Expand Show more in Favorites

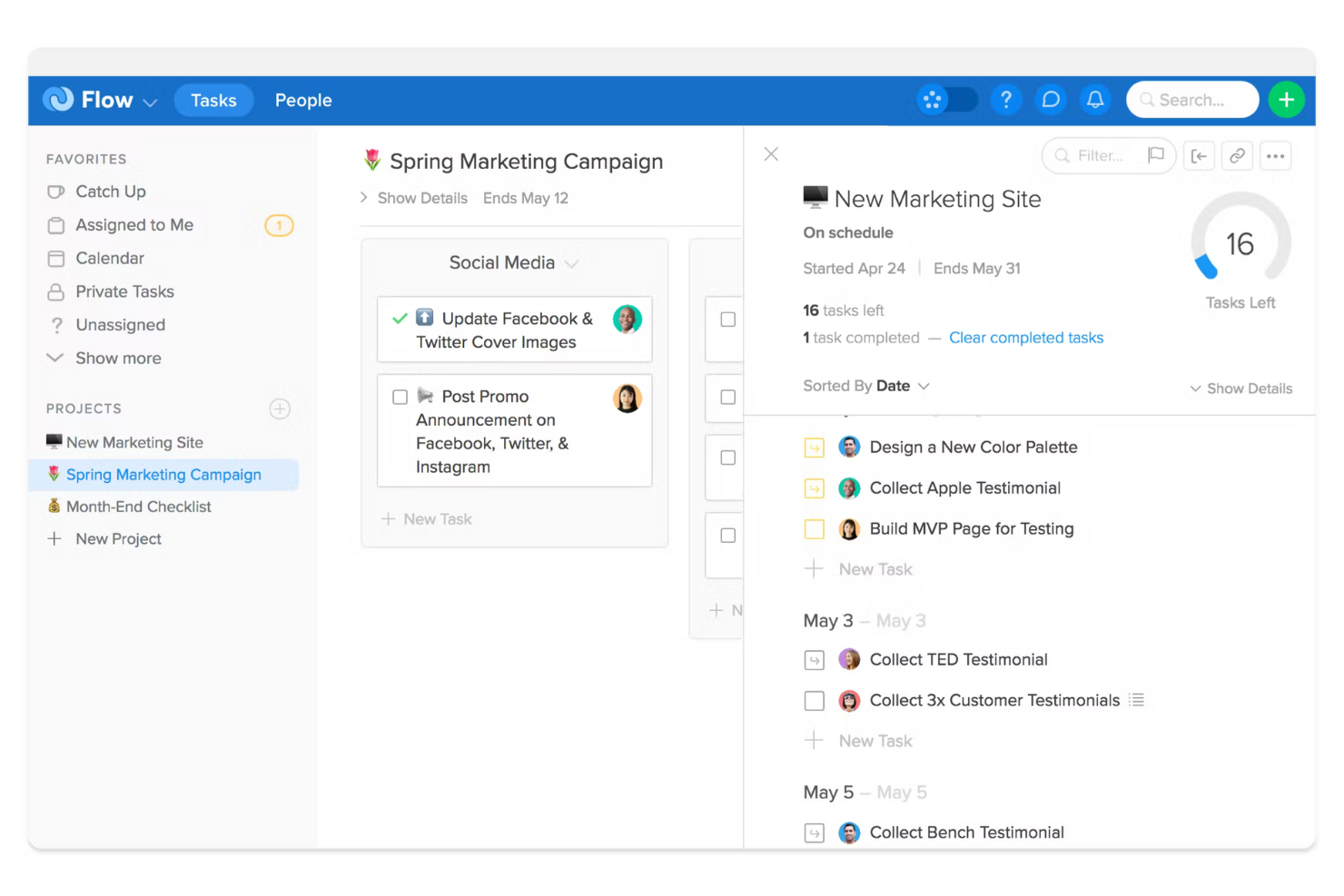pyautogui.click(x=104, y=359)
